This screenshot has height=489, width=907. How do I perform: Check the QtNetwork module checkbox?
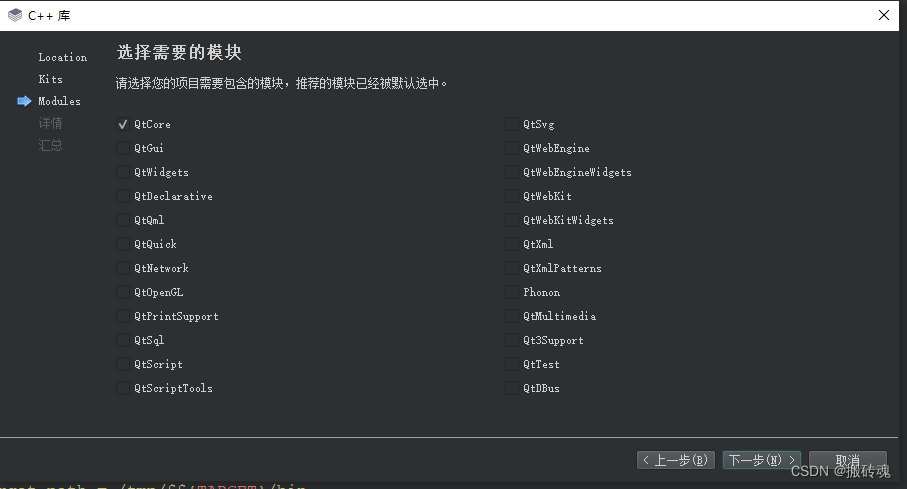click(123, 269)
